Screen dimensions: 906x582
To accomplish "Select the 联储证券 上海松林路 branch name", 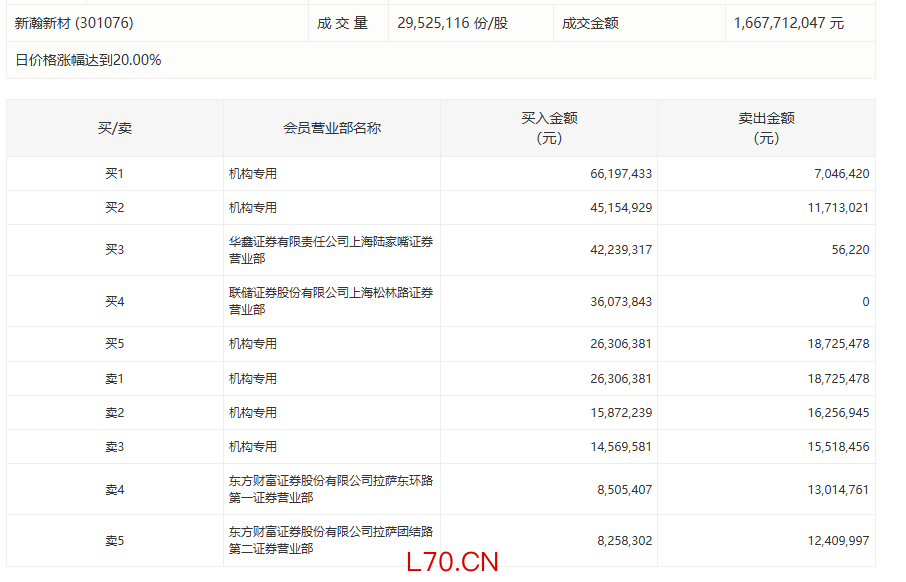I will coord(331,301).
